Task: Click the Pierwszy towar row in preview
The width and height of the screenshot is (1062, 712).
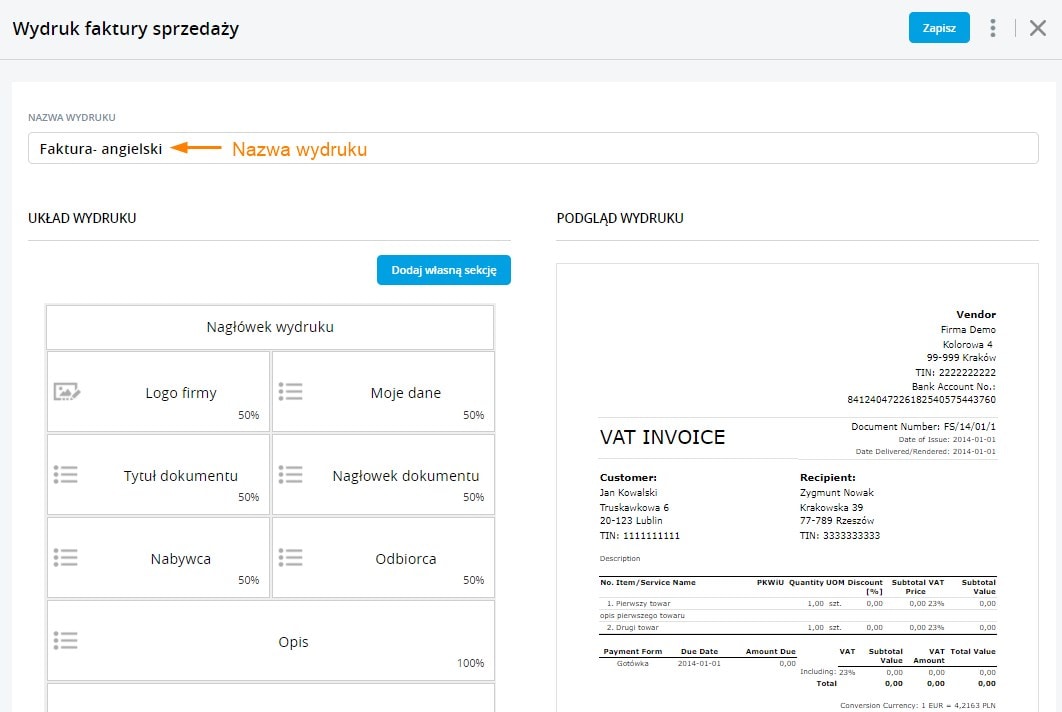Action: pyautogui.click(x=798, y=603)
